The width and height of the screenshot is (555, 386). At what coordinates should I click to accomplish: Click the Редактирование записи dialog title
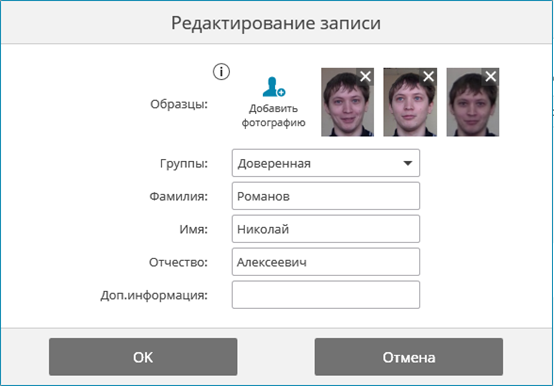coord(276,23)
